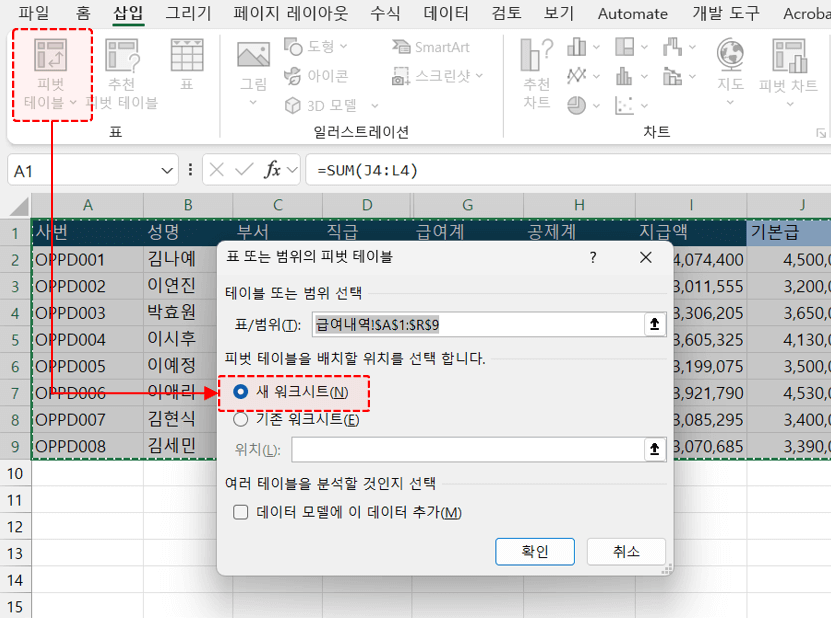The width and height of the screenshot is (831, 618).
Task: Collapse dialog for 위치 range selection
Action: [x=655, y=449]
